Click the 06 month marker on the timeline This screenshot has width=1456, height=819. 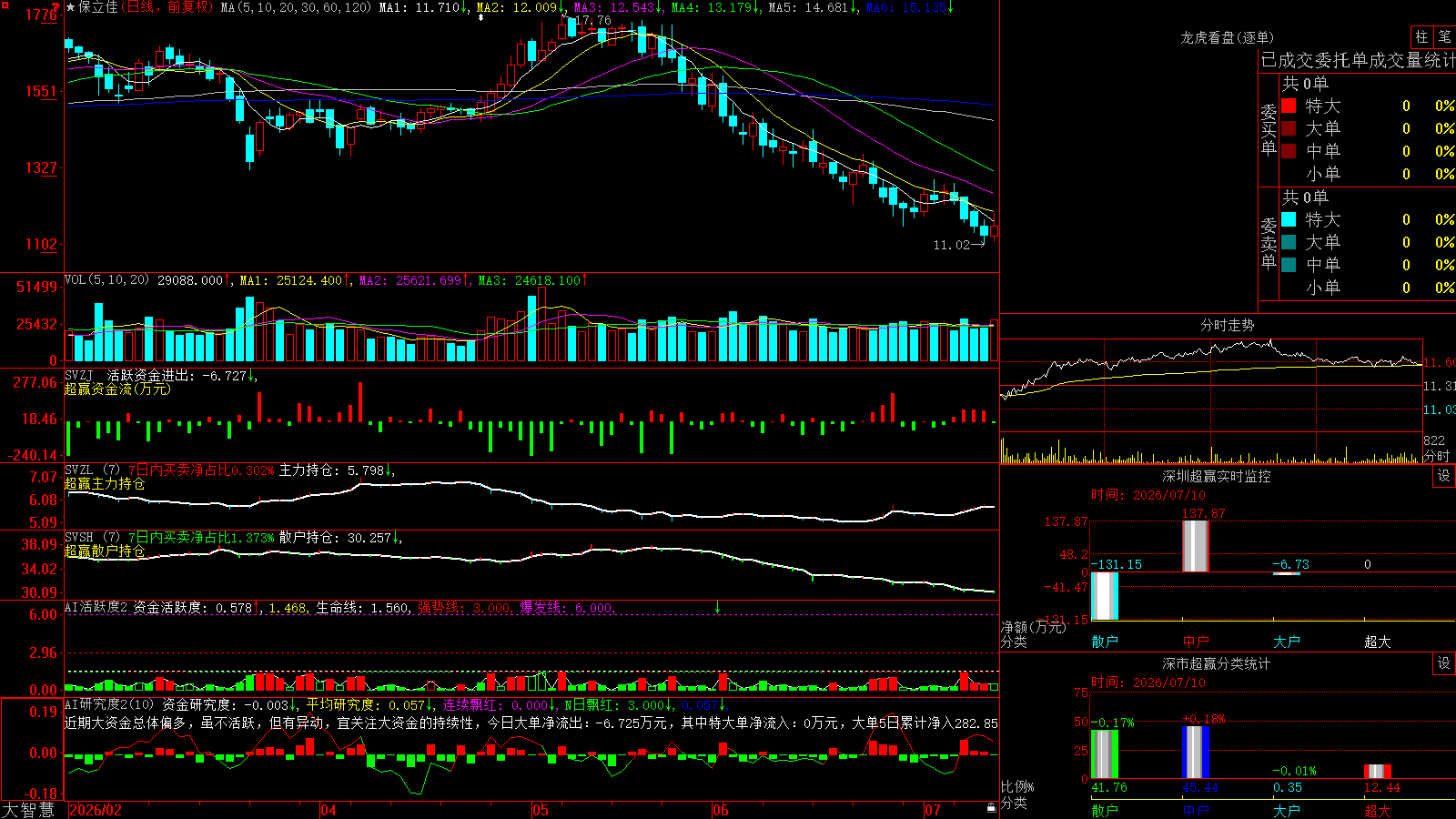(721, 810)
